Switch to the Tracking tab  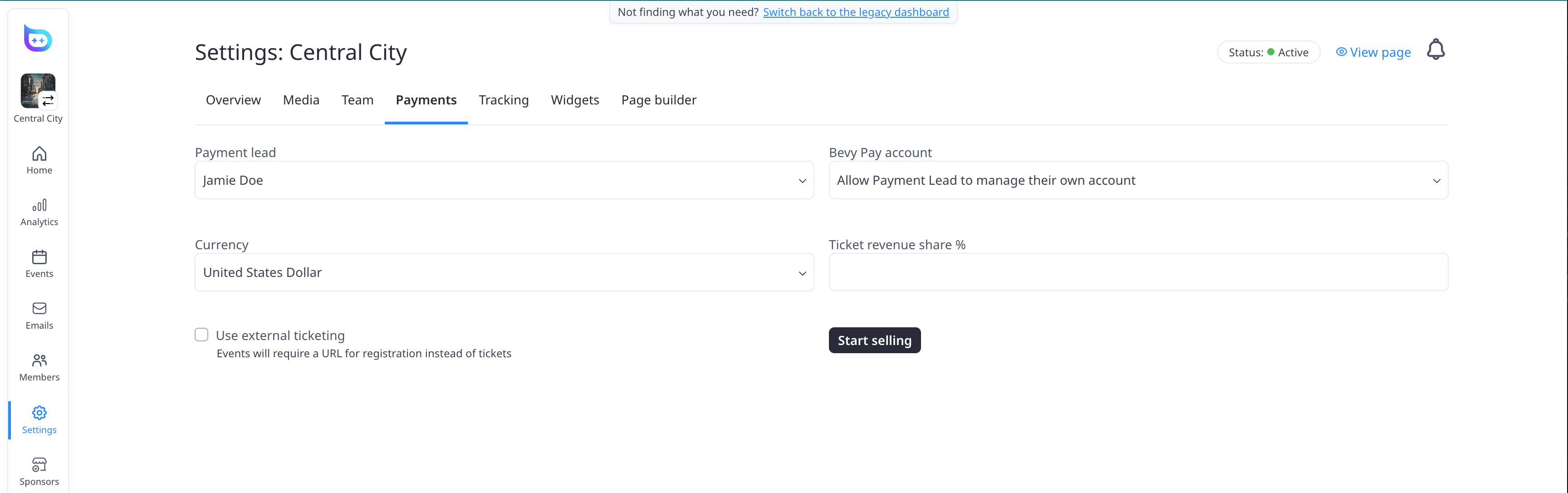point(504,99)
